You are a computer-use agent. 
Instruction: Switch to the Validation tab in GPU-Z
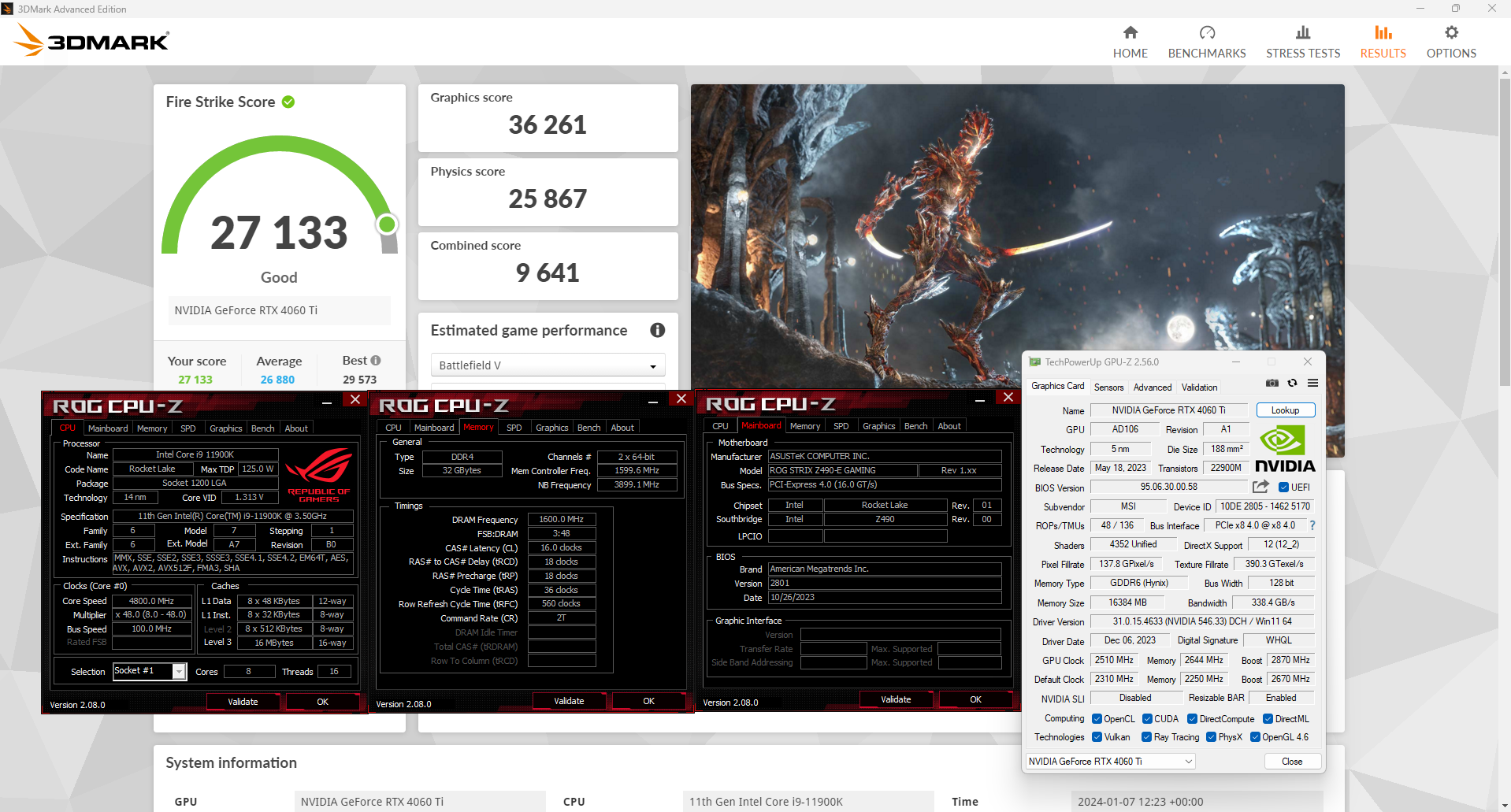(1199, 387)
